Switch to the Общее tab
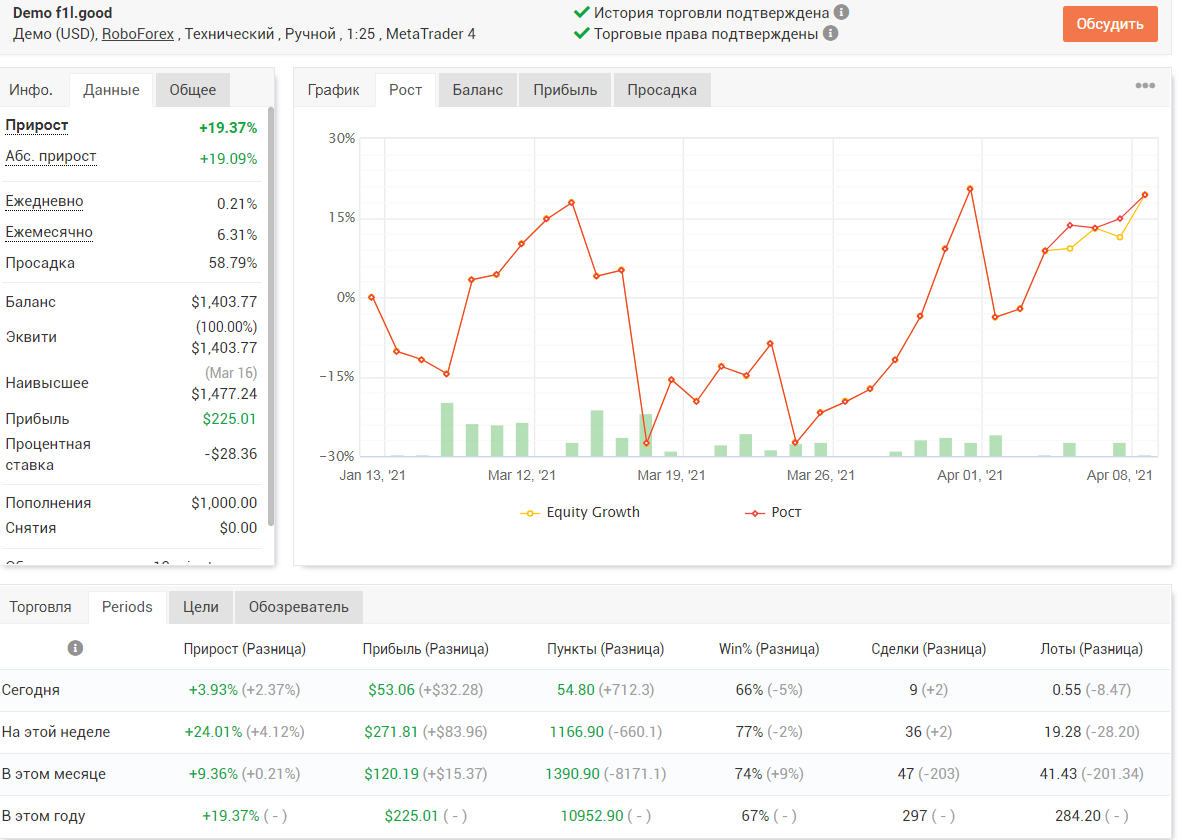This screenshot has width=1178, height=840. 192,90
